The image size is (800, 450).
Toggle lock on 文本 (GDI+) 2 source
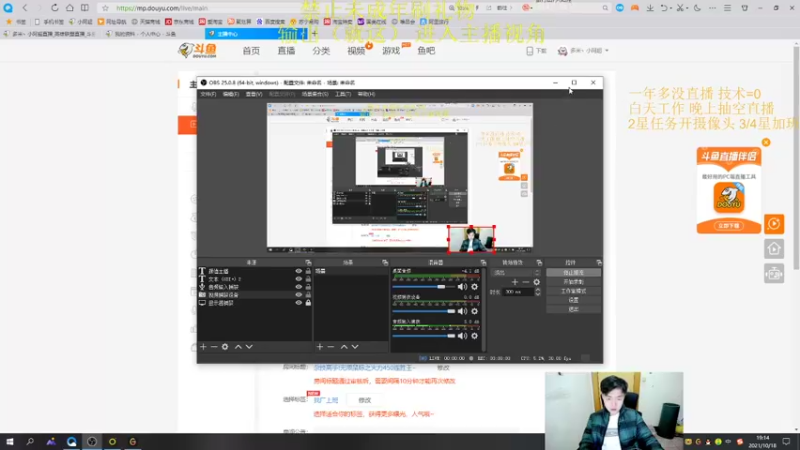[308, 279]
